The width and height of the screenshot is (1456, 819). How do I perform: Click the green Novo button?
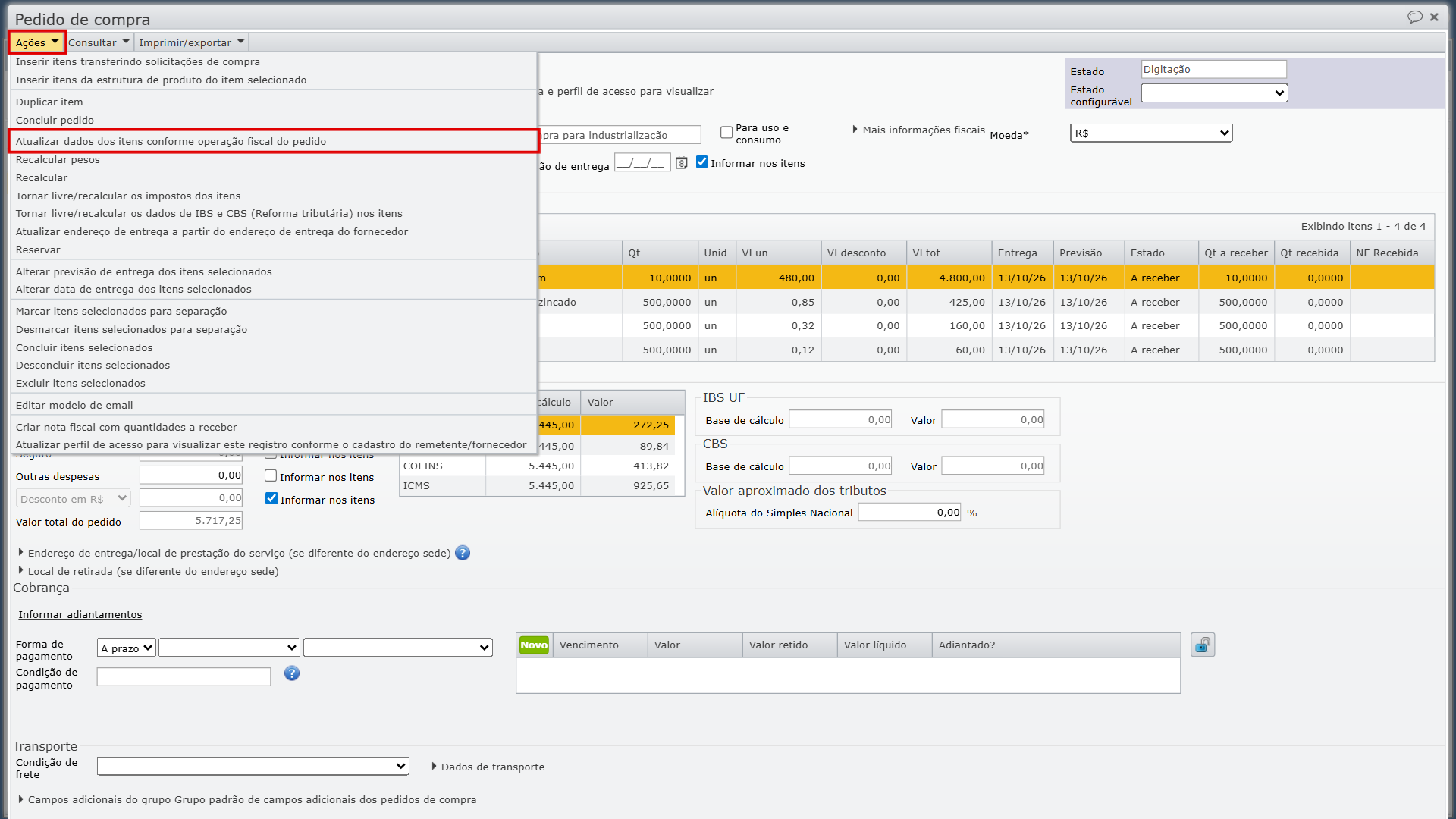tap(534, 645)
